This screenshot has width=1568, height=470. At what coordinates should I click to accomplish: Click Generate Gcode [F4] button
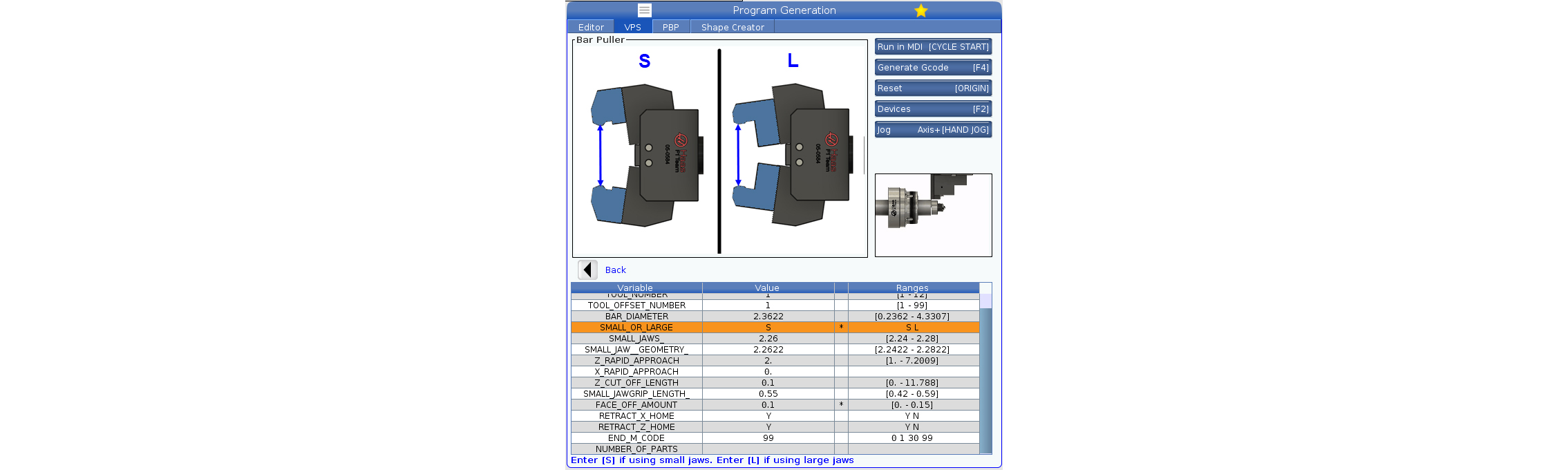click(x=933, y=68)
